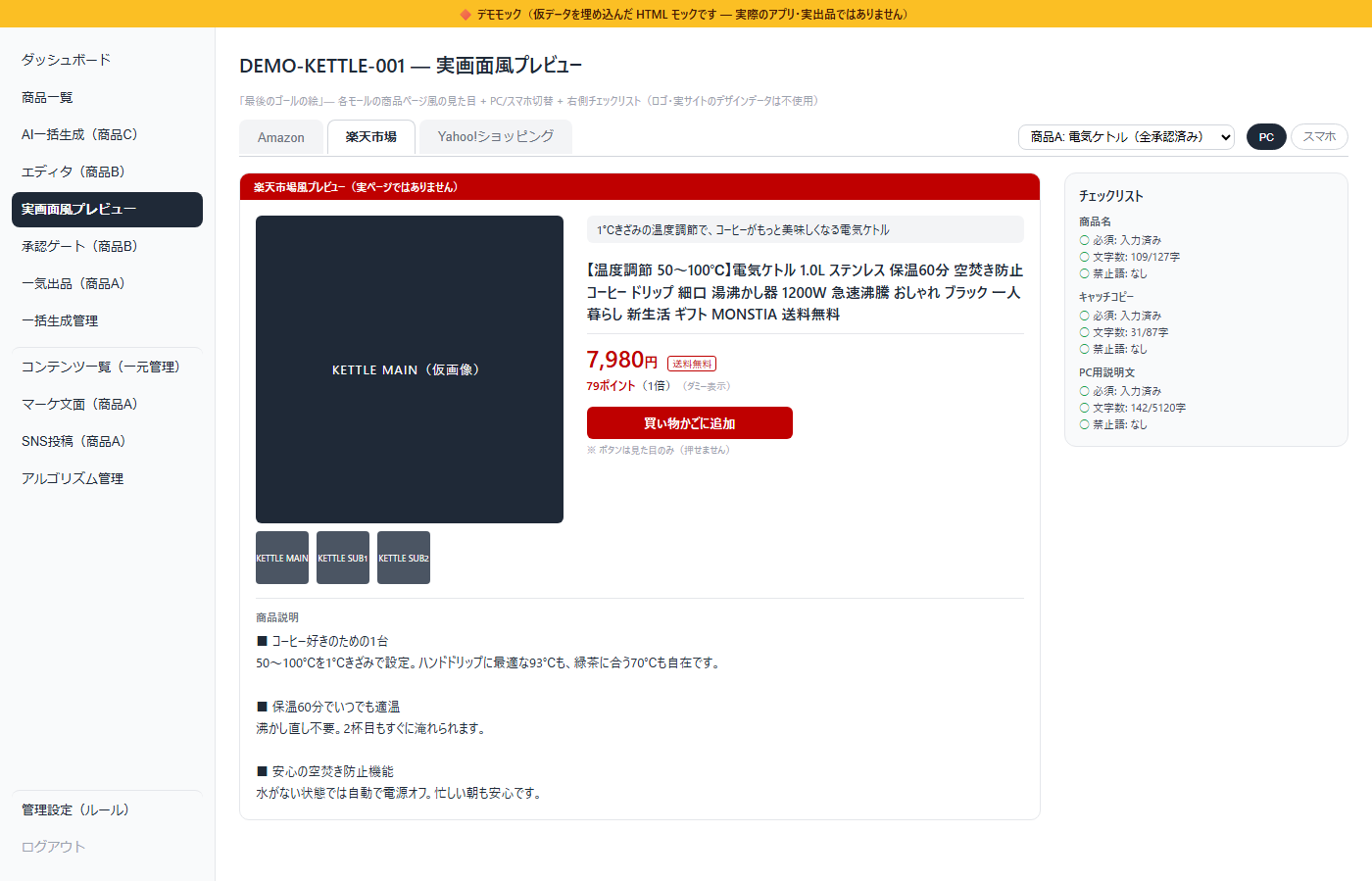Select 実画面風プレビュー sidebar item
Image resolution: width=1372 pixels, height=882 pixels.
pyautogui.click(x=107, y=209)
